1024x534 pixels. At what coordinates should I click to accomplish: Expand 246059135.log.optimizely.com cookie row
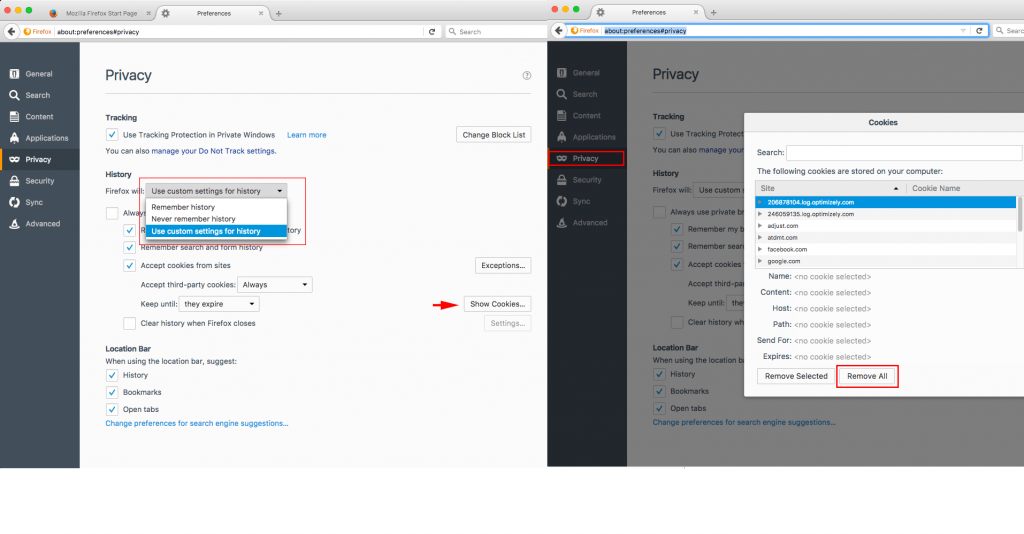pos(760,214)
